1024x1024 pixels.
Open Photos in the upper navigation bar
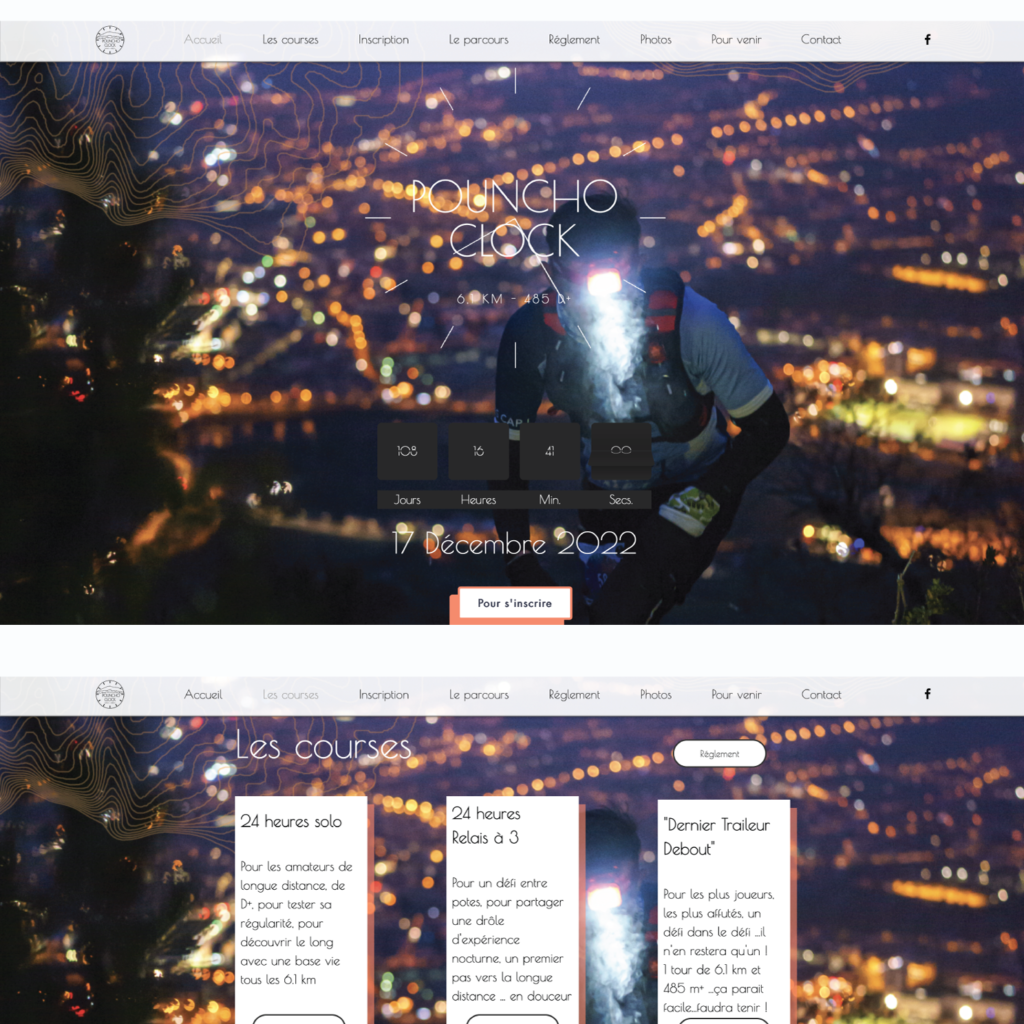(x=656, y=40)
